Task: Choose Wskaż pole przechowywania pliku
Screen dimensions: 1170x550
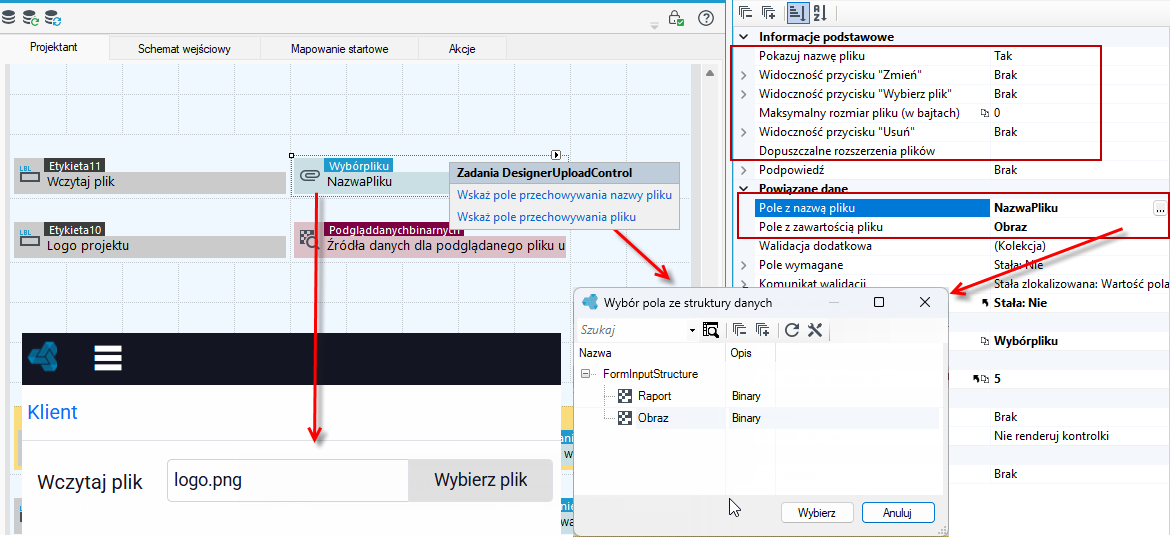Action: (546, 217)
